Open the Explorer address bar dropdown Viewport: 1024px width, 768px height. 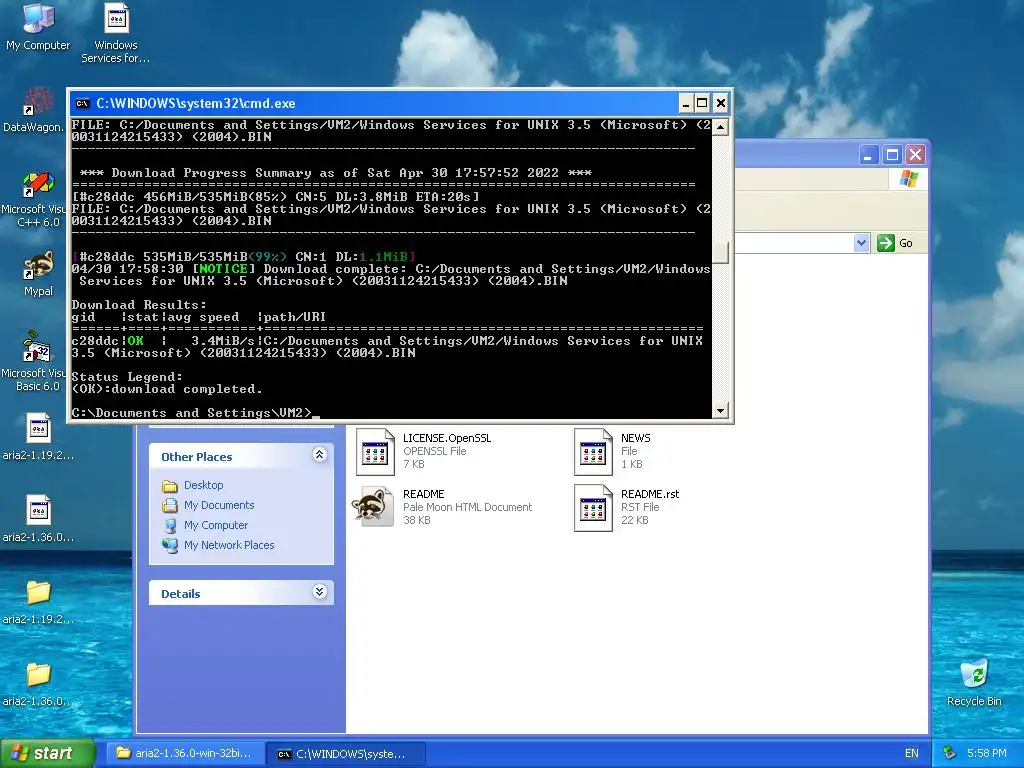tap(861, 243)
